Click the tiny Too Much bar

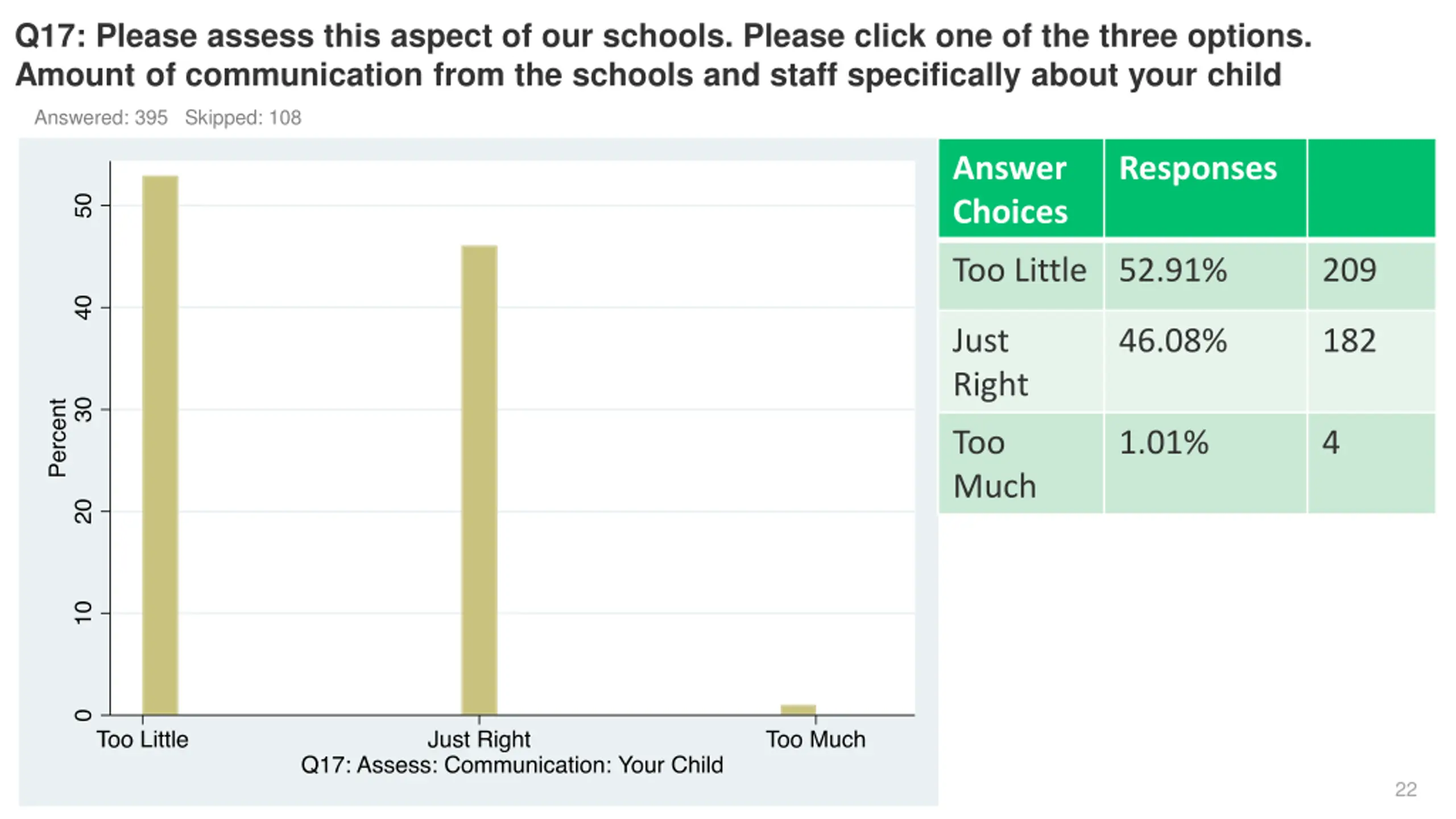798,710
